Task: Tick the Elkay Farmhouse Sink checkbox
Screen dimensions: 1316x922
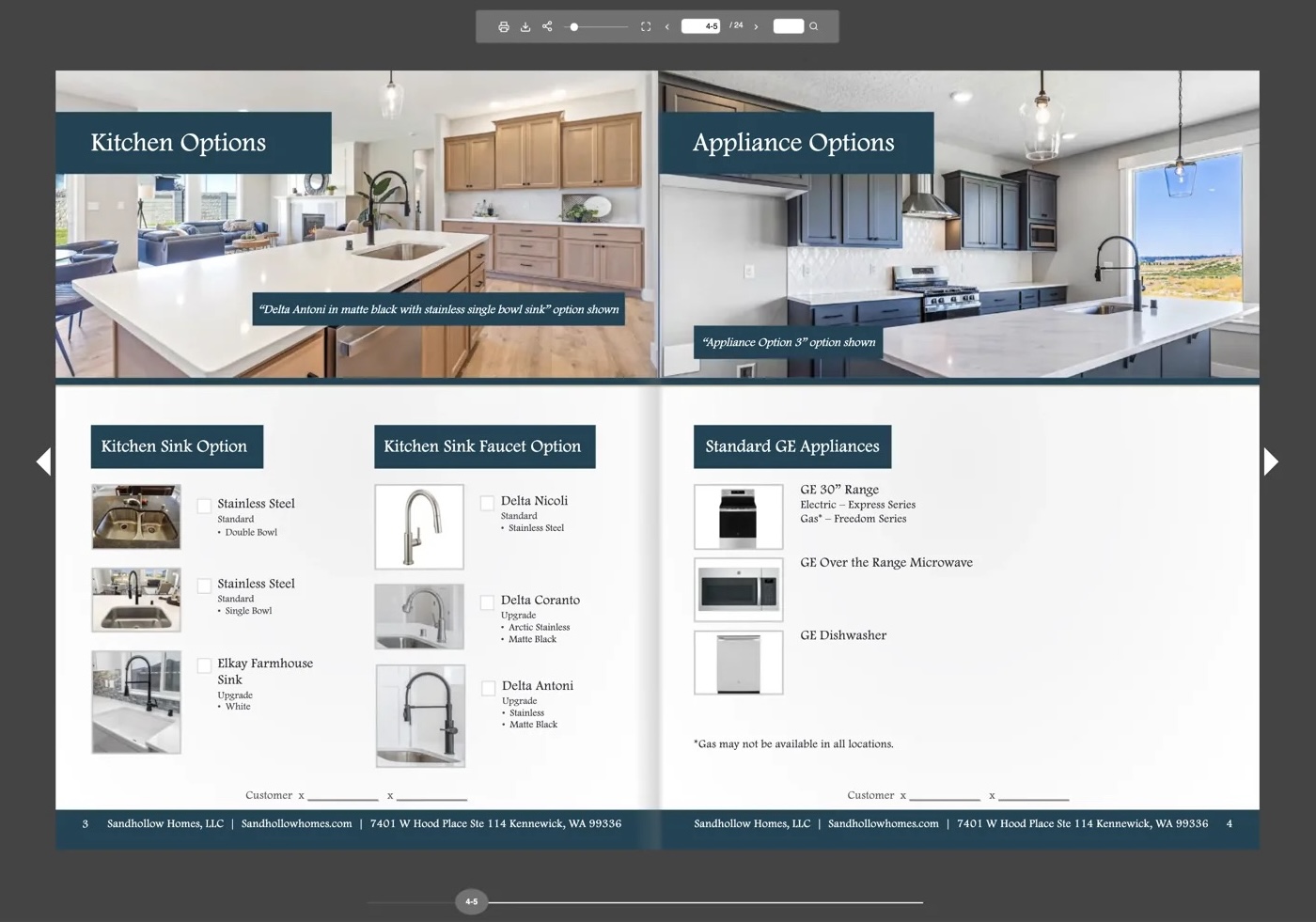Action: pyautogui.click(x=204, y=665)
